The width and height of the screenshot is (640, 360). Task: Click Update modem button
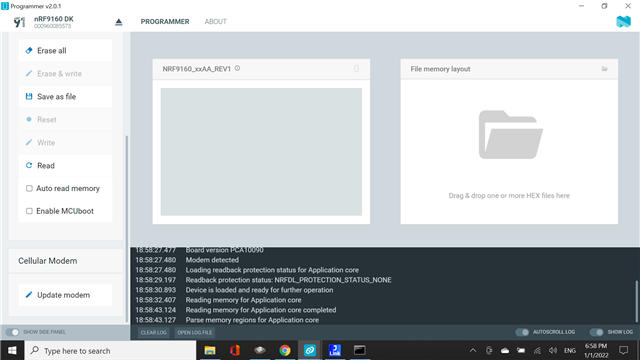[x=65, y=295]
